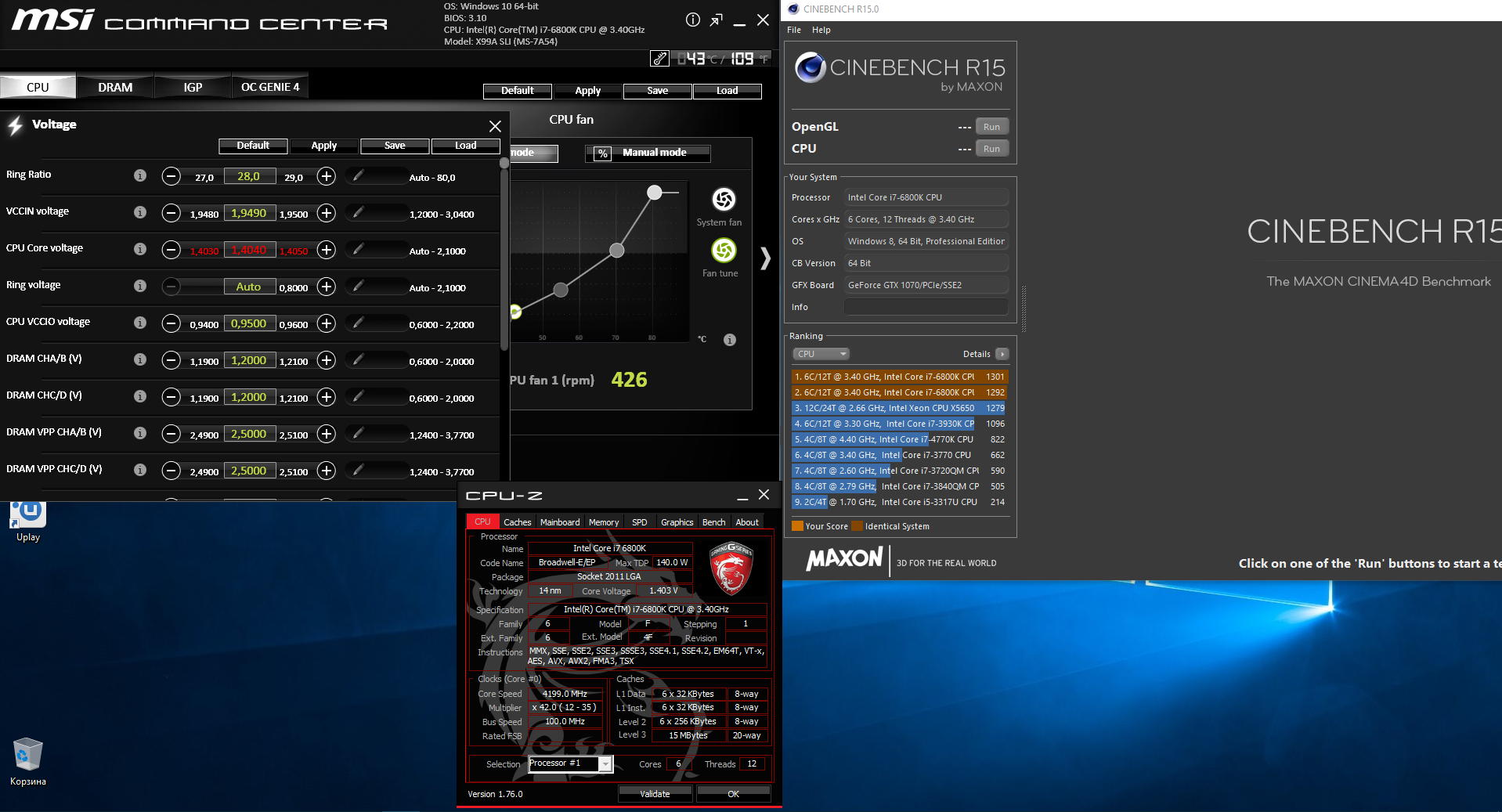Click the thermometer icon beside the temperature readout
The image size is (1502, 812).
[659, 59]
